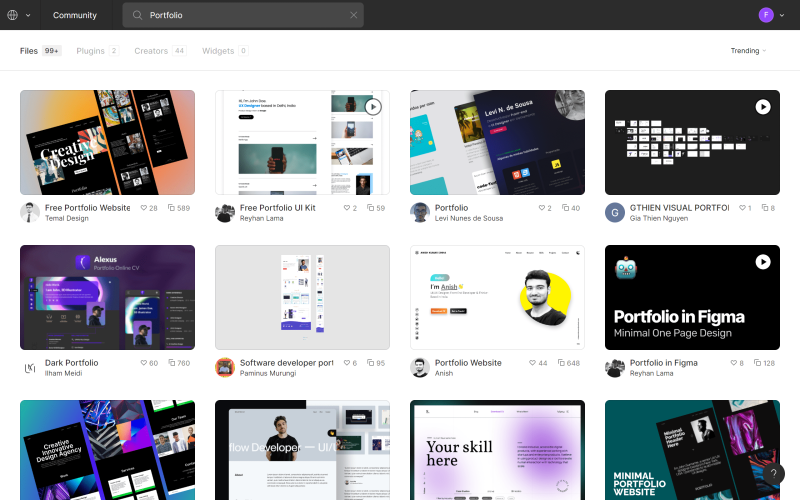The image size is (800, 500).
Task: Click duplicate icon for Dark Portfolio
Action: click(172, 363)
